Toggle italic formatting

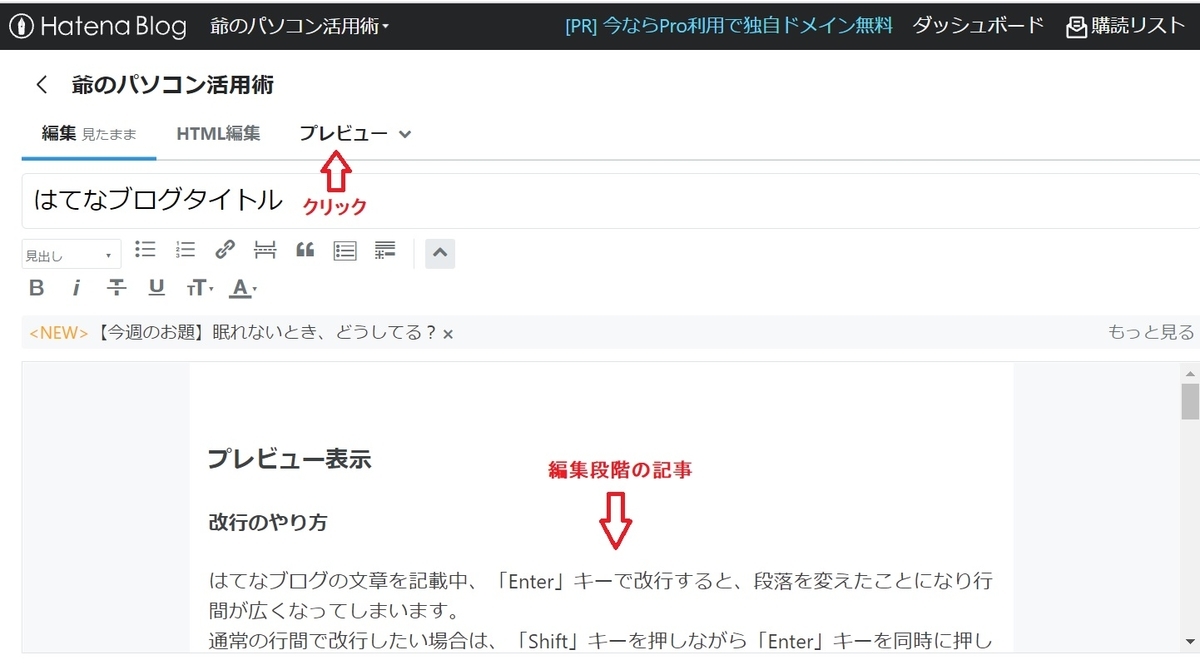click(x=77, y=288)
